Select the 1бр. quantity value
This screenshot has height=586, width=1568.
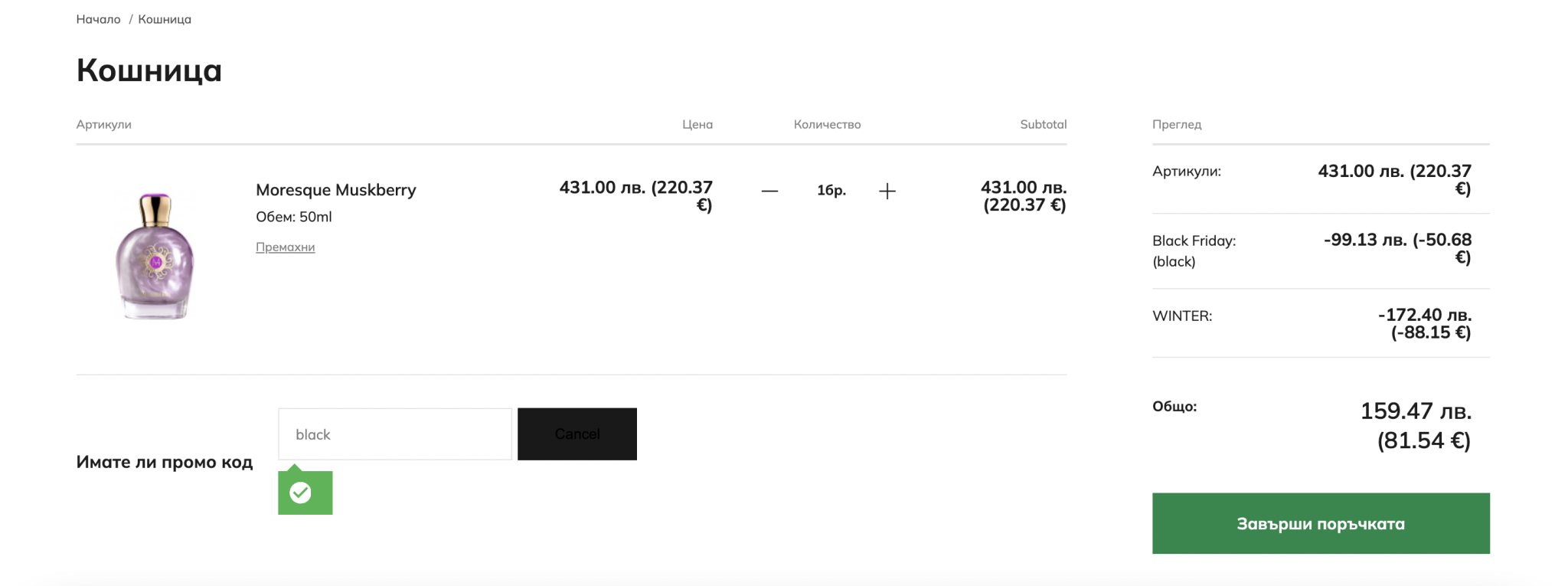[x=831, y=191]
